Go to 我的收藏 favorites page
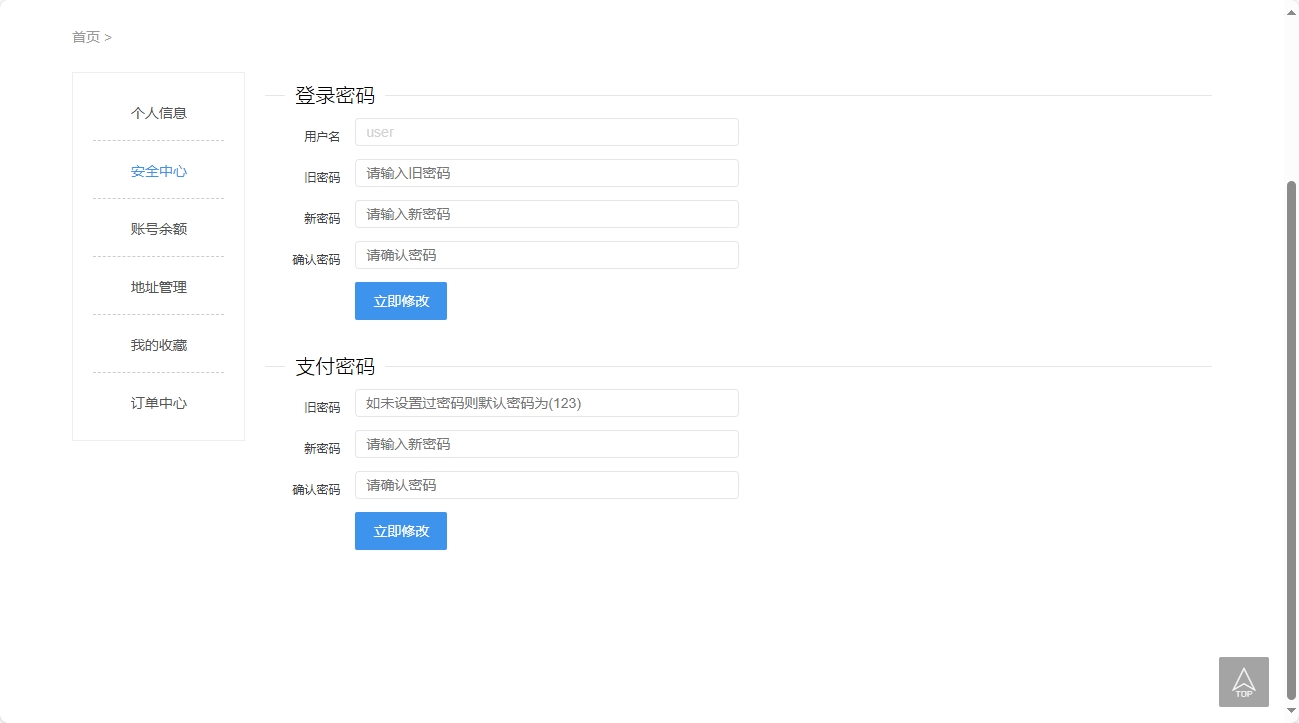The height and width of the screenshot is (723, 1299). [x=158, y=345]
